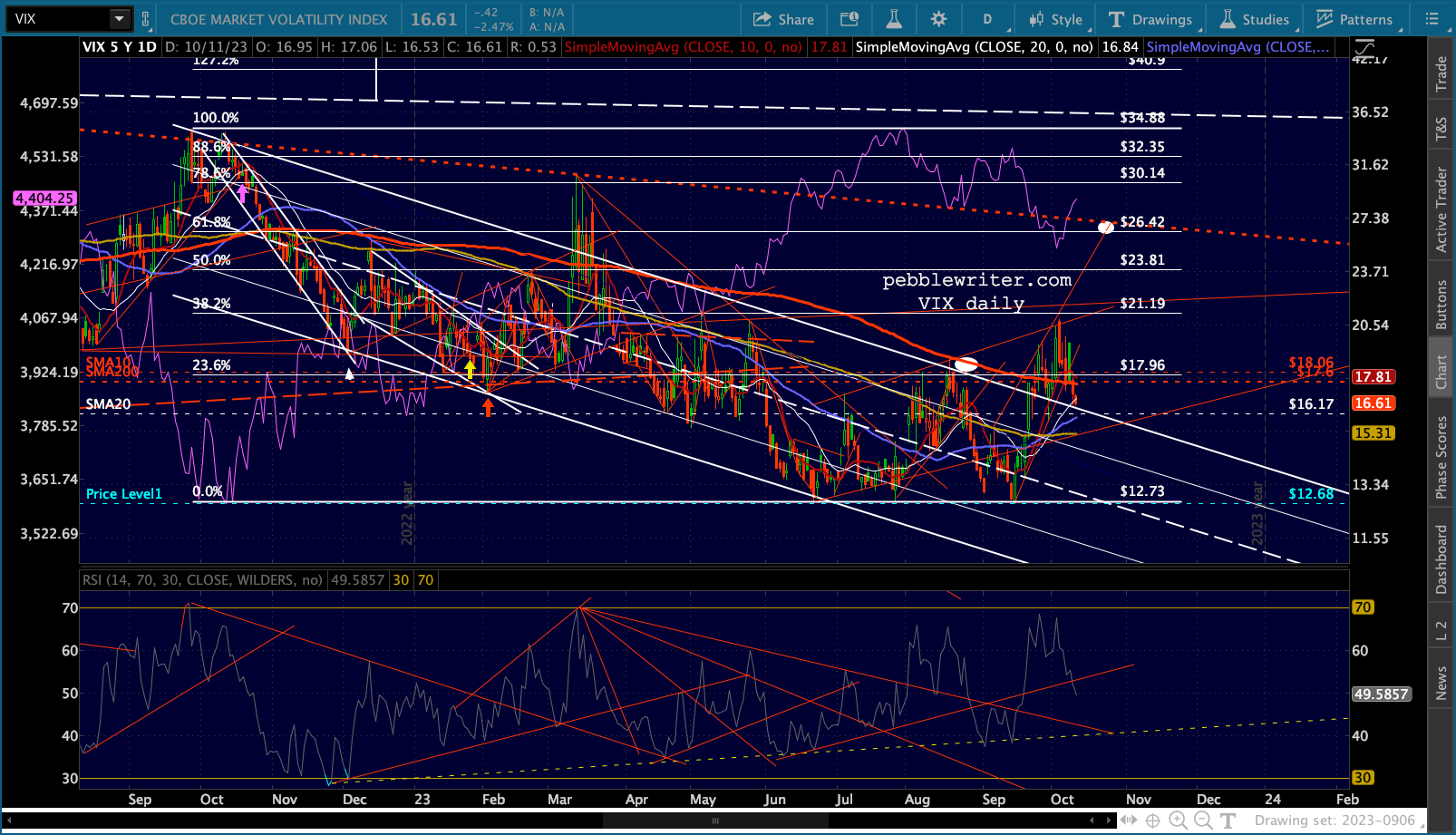Open the Style dropdown menu
Viewport: 1456px width, 835px height.
(x=1056, y=19)
